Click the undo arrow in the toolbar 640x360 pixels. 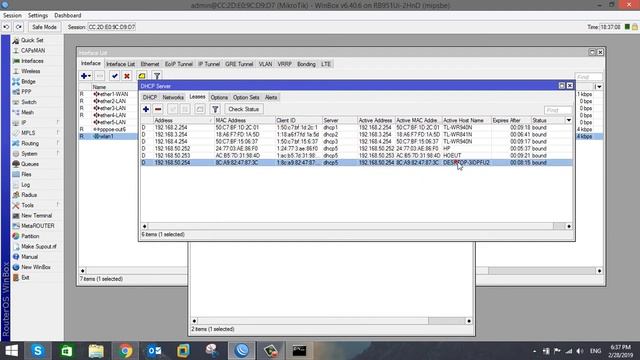pos(6,27)
